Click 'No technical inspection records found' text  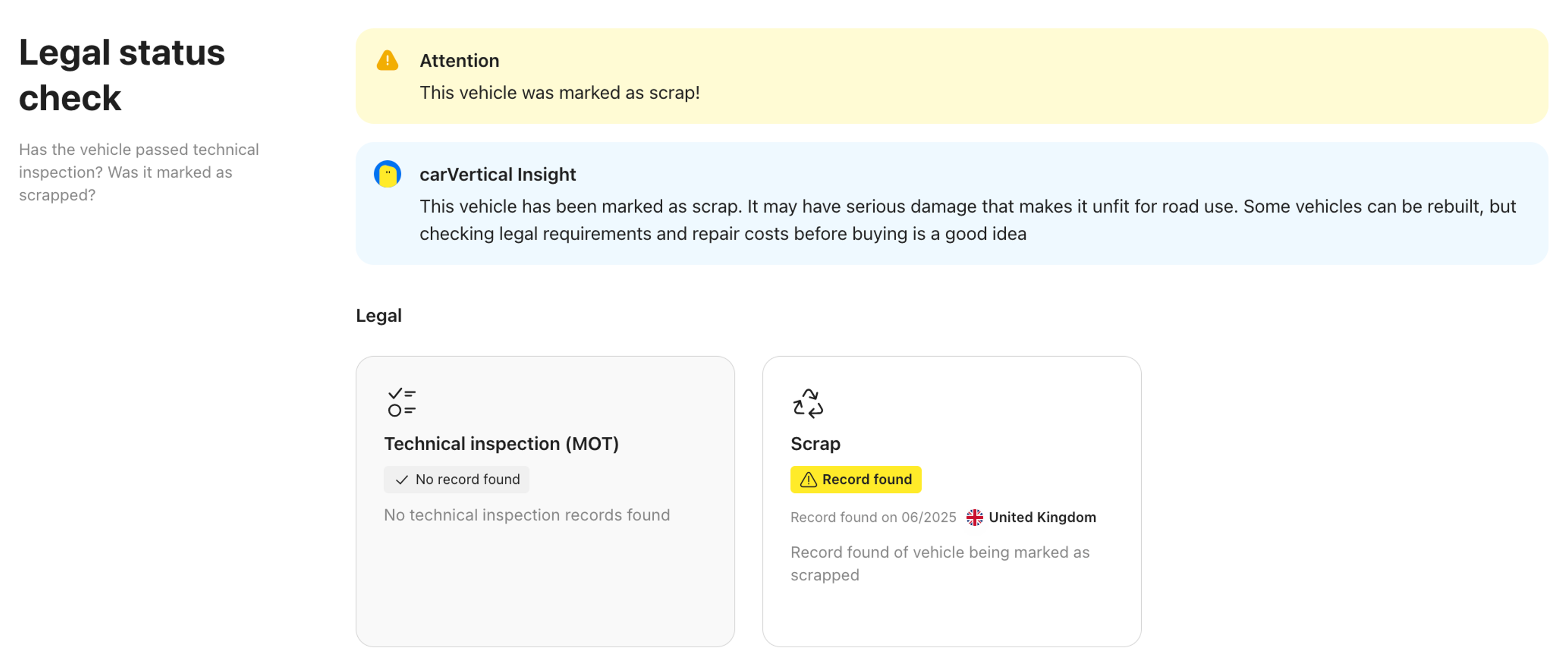point(526,515)
